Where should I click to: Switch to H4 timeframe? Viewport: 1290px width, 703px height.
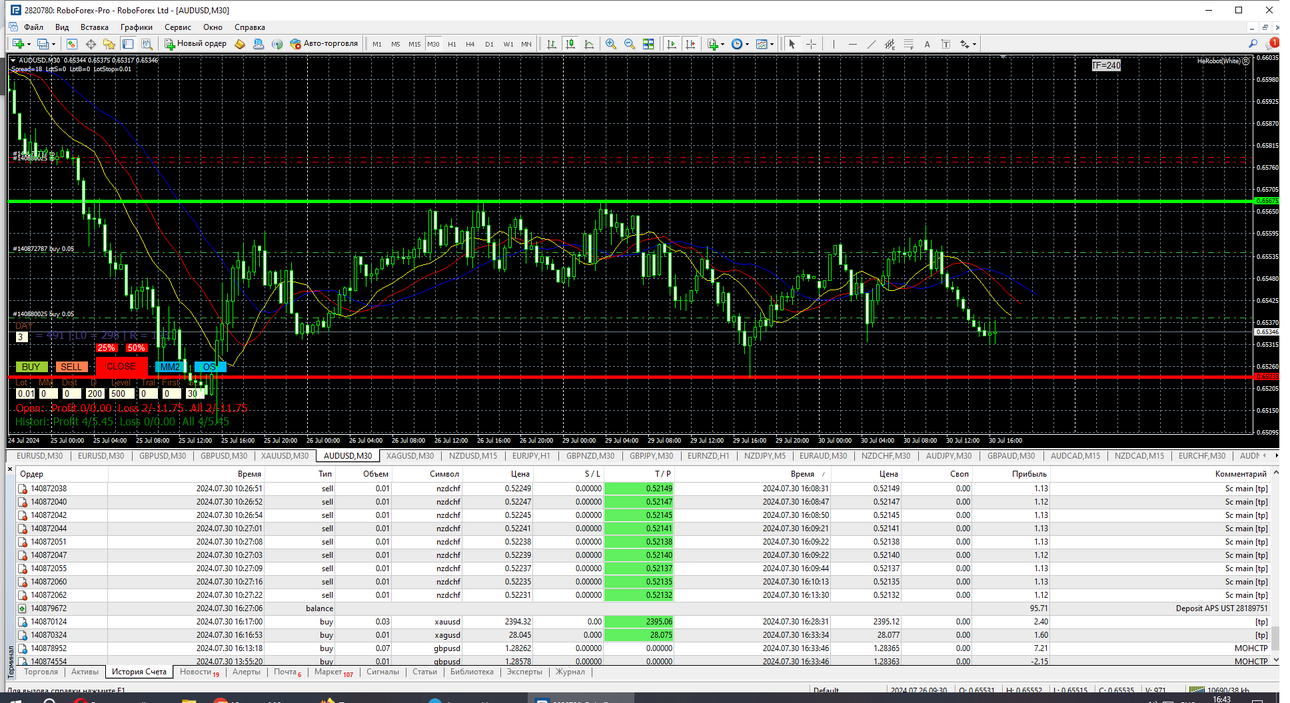(x=470, y=44)
